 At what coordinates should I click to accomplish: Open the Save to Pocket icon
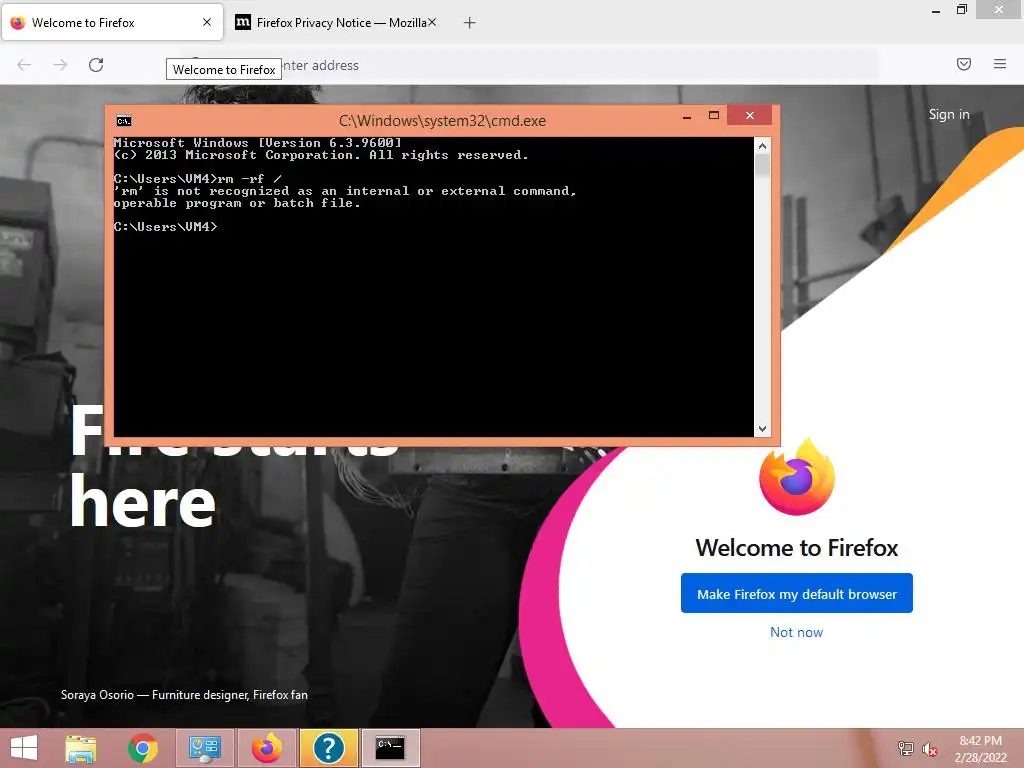(963, 64)
